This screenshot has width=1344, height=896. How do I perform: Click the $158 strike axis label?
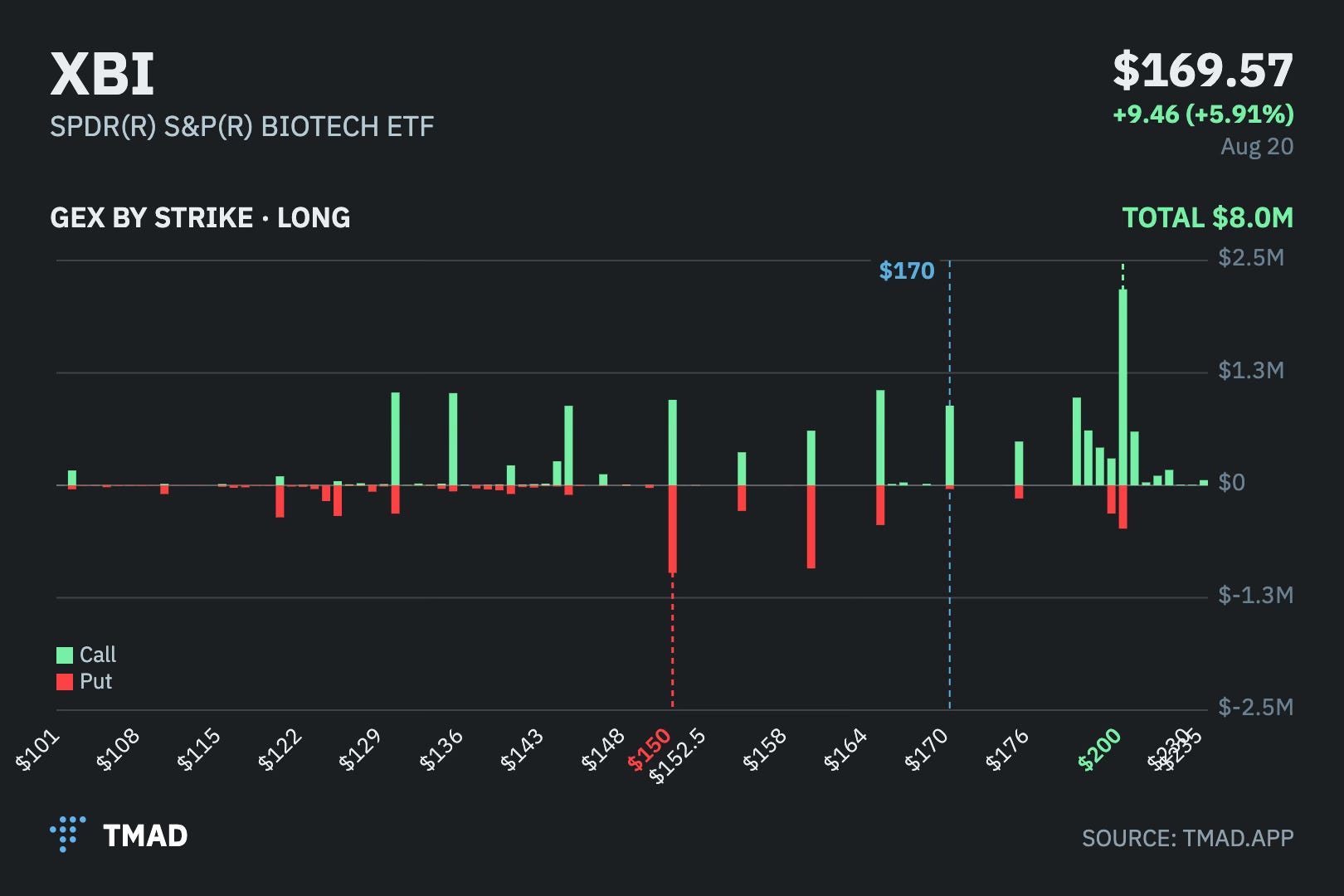(x=765, y=750)
